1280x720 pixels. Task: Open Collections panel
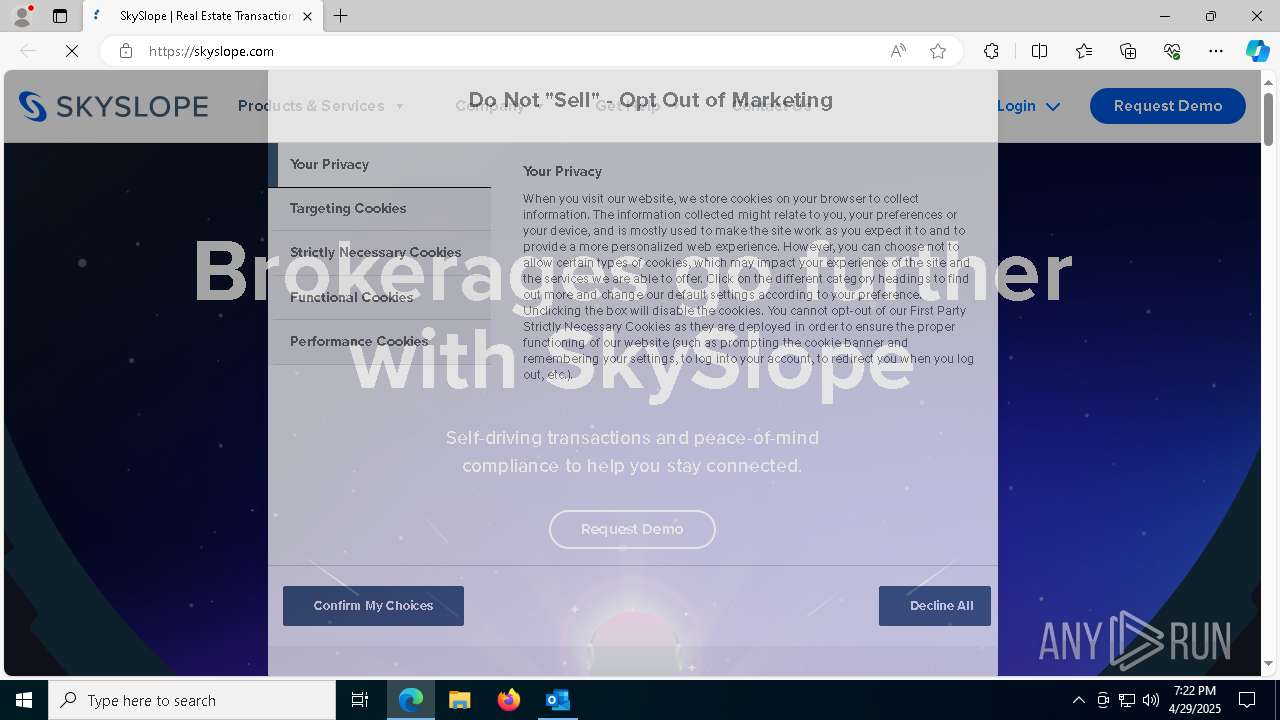coord(1128,51)
